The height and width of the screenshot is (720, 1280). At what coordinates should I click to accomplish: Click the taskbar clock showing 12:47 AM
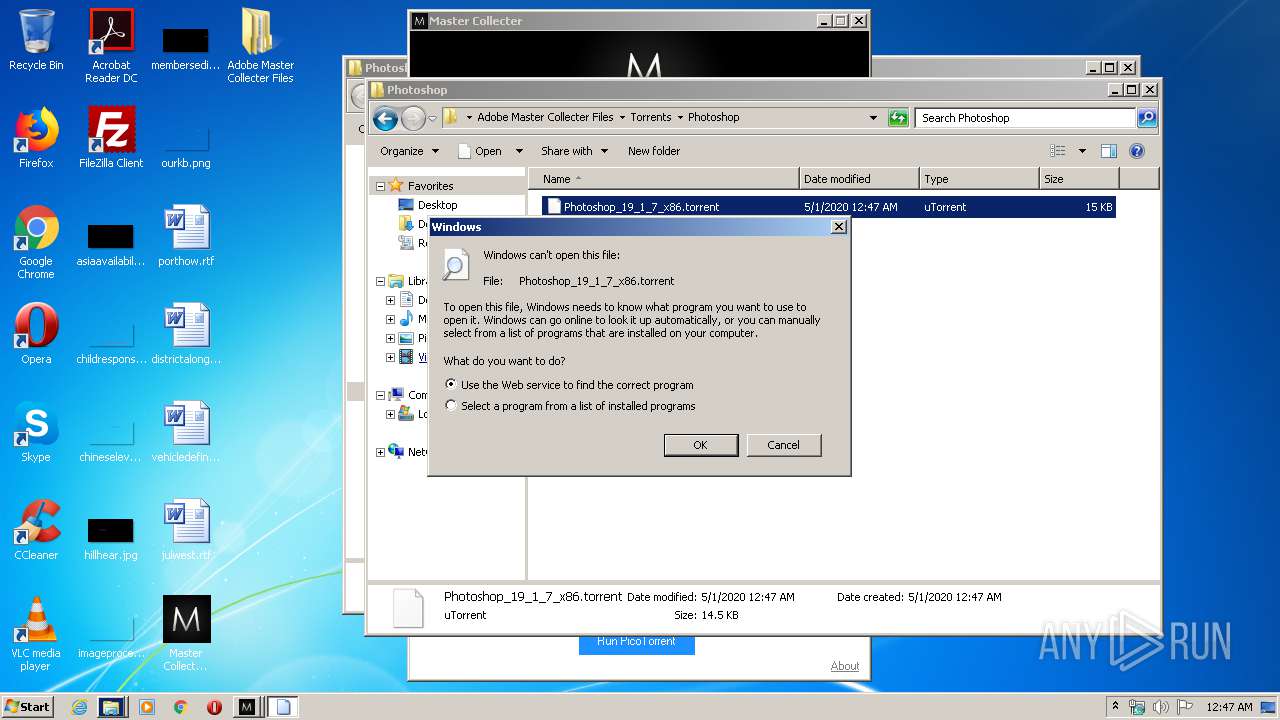pyautogui.click(x=1229, y=707)
